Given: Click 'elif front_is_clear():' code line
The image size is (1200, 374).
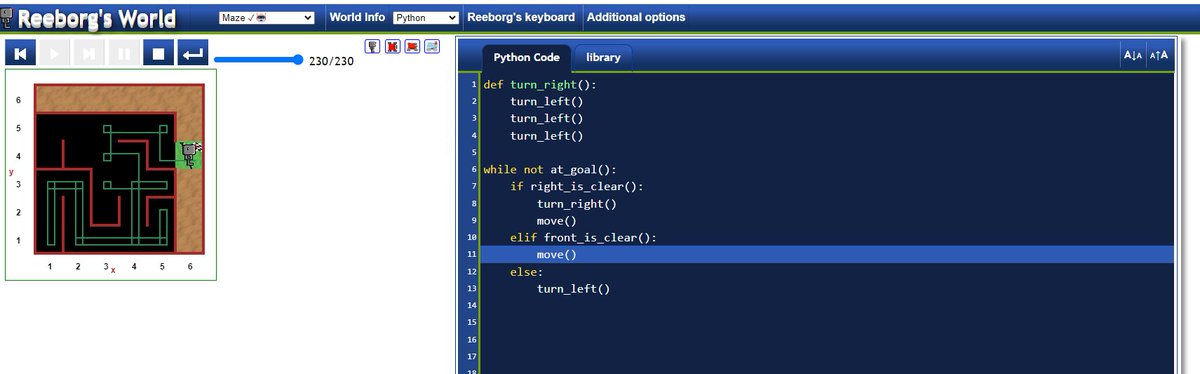Looking at the screenshot, I should click(583, 238).
